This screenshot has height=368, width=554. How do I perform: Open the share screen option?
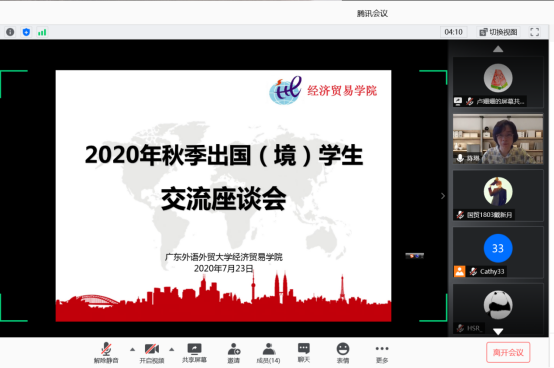point(194,352)
